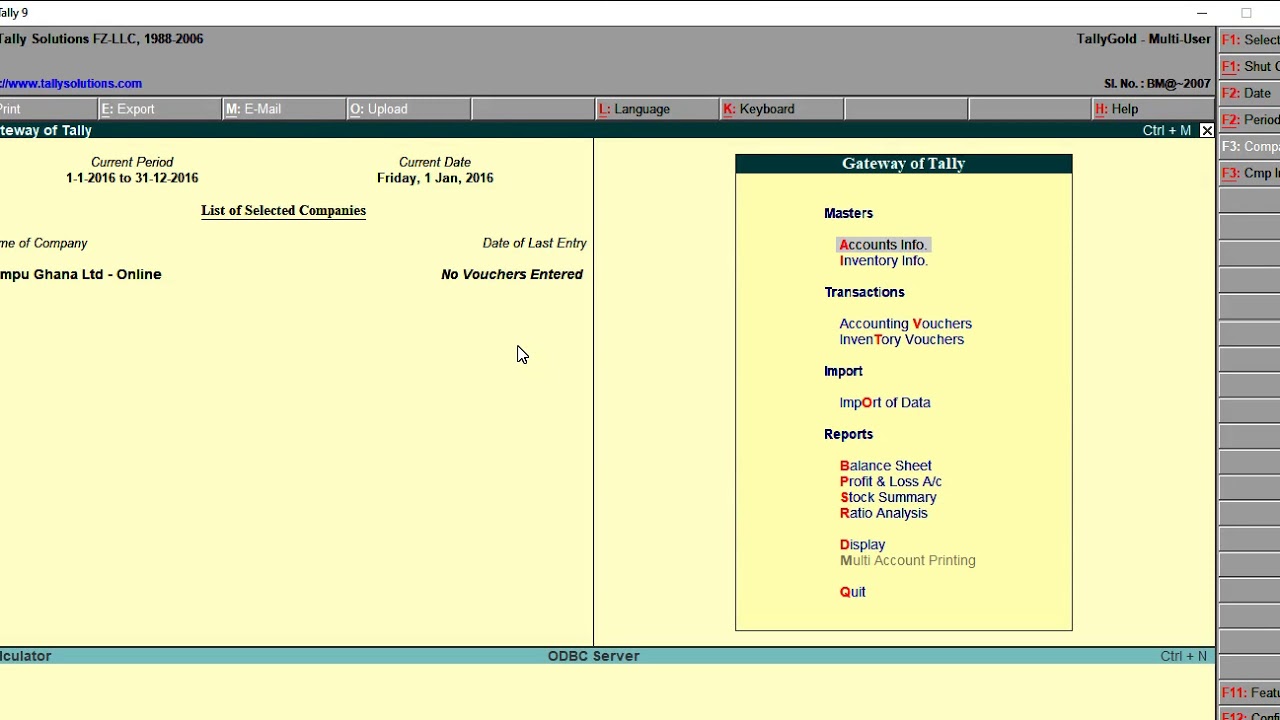Image resolution: width=1280 pixels, height=720 pixels.
Task: Click F1: Select company button
Action: (x=1249, y=40)
